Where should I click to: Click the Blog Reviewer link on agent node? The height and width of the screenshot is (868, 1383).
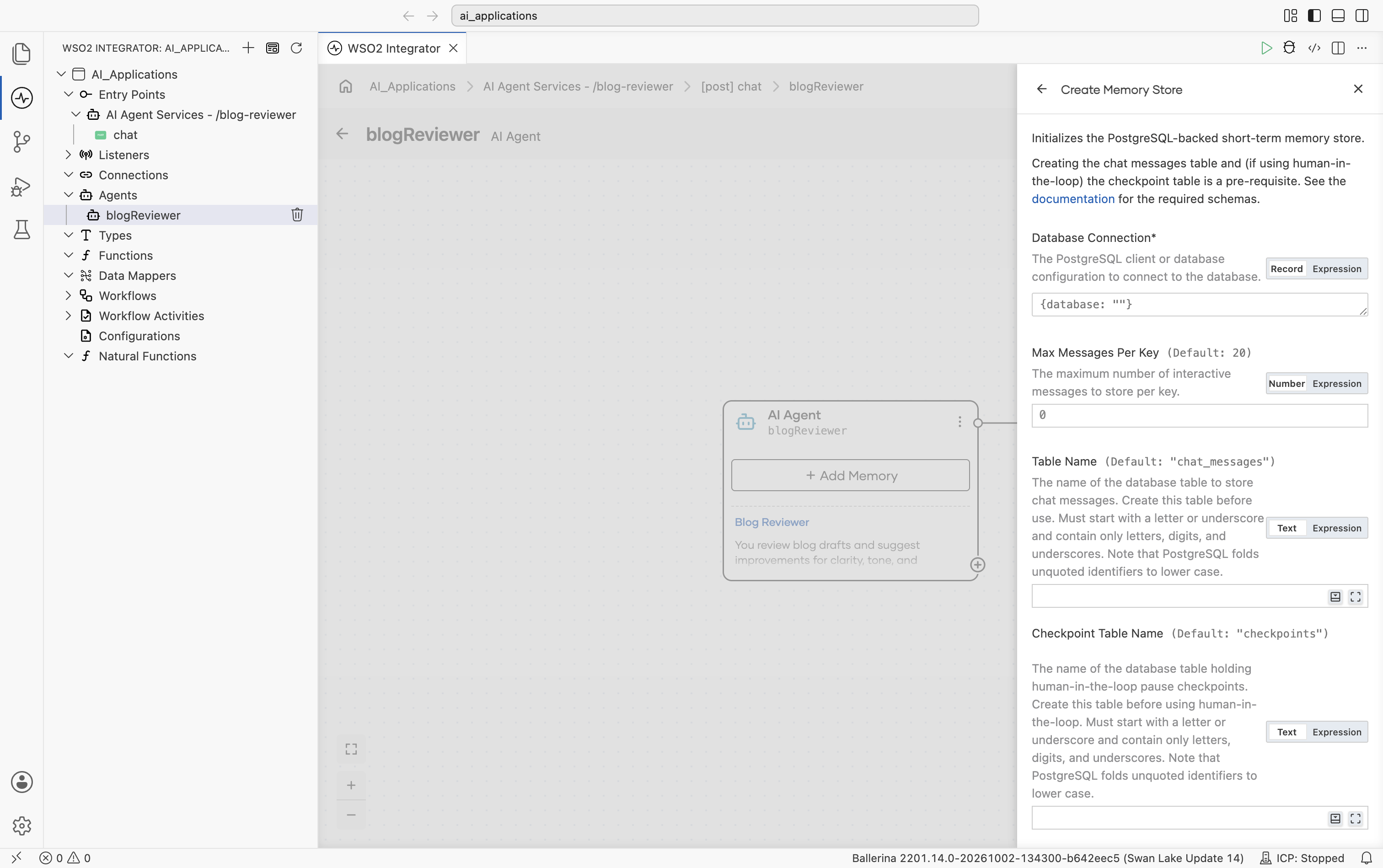click(x=772, y=522)
